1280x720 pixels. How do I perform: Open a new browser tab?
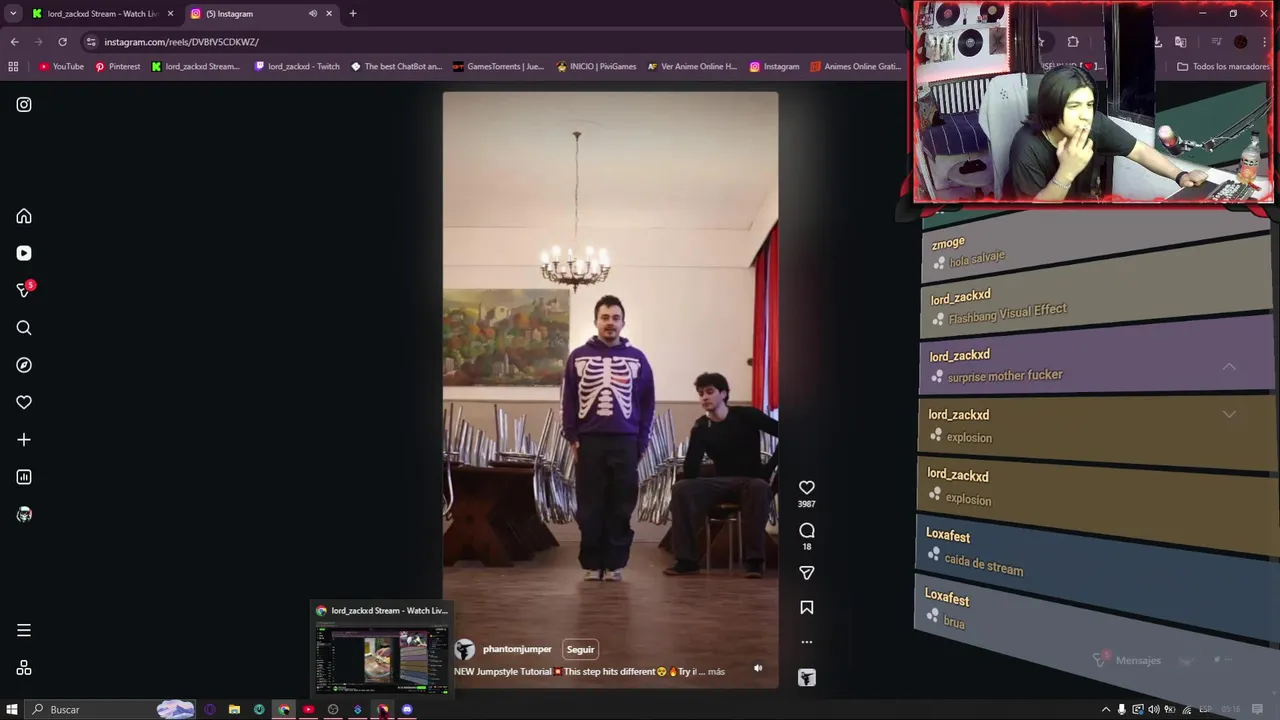(353, 14)
